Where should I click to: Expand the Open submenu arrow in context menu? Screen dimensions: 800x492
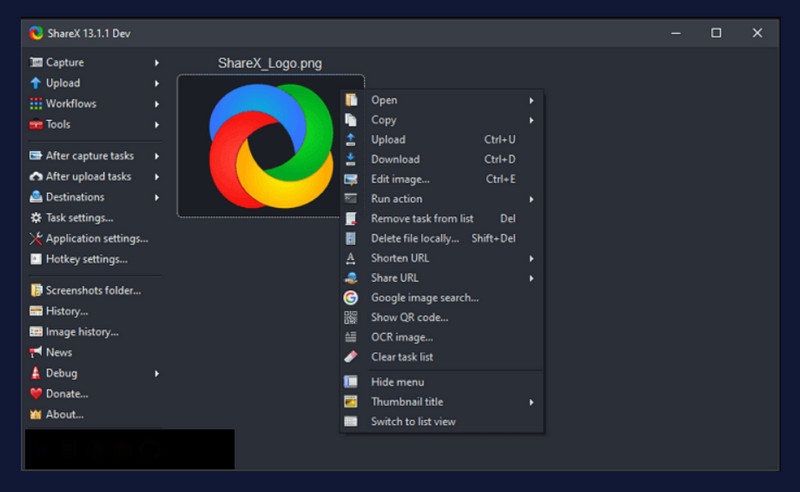(531, 101)
